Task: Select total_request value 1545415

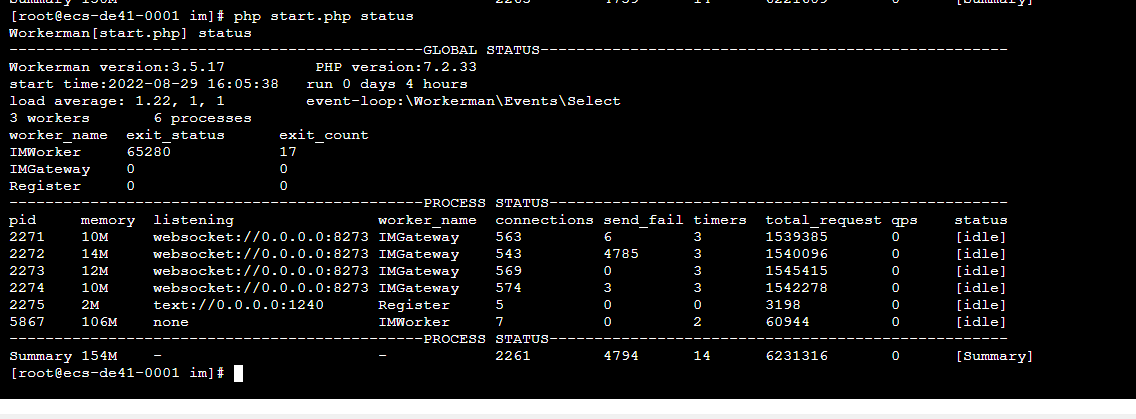Action: pos(797,271)
